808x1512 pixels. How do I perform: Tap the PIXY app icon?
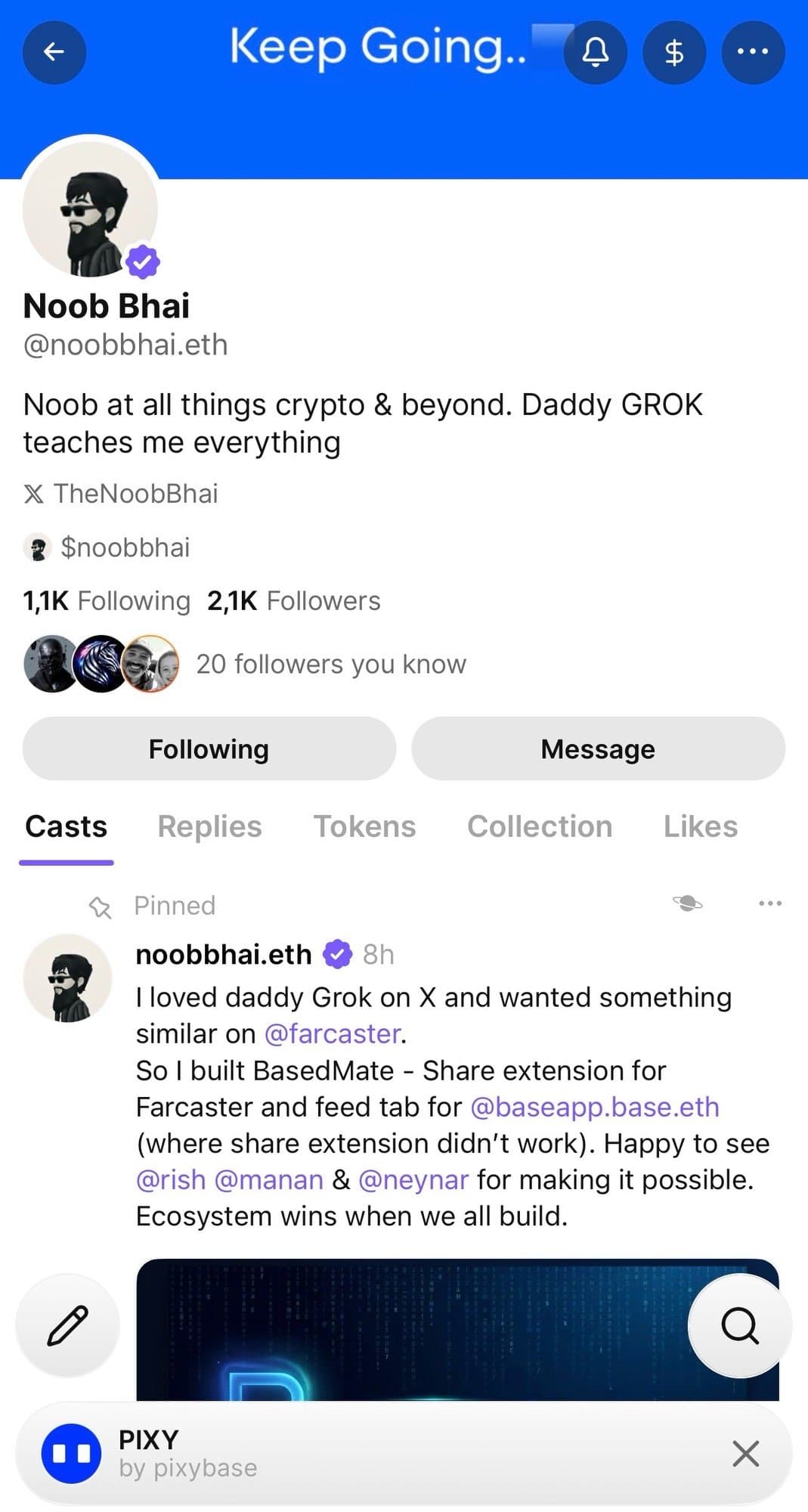[71, 1453]
